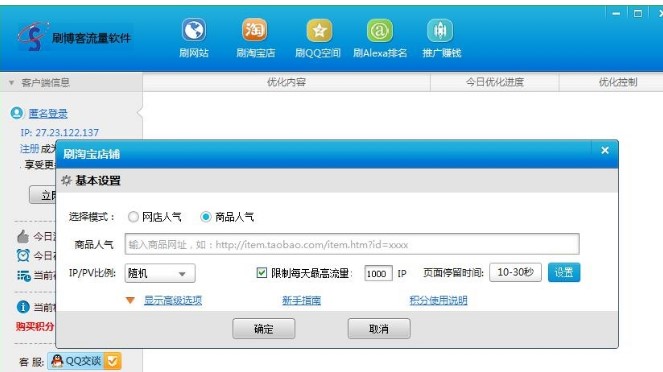Collapse the 客户端信息 panel arrow
Screen dimensions: 663x372
click(x=11, y=82)
